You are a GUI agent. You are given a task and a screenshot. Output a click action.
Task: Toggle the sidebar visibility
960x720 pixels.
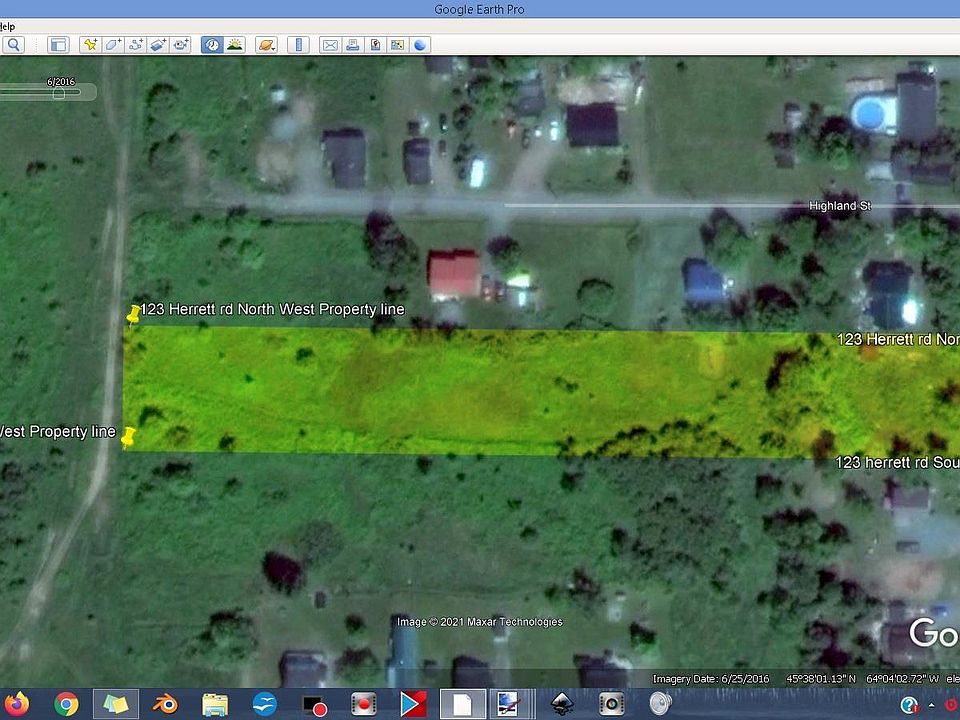point(57,44)
